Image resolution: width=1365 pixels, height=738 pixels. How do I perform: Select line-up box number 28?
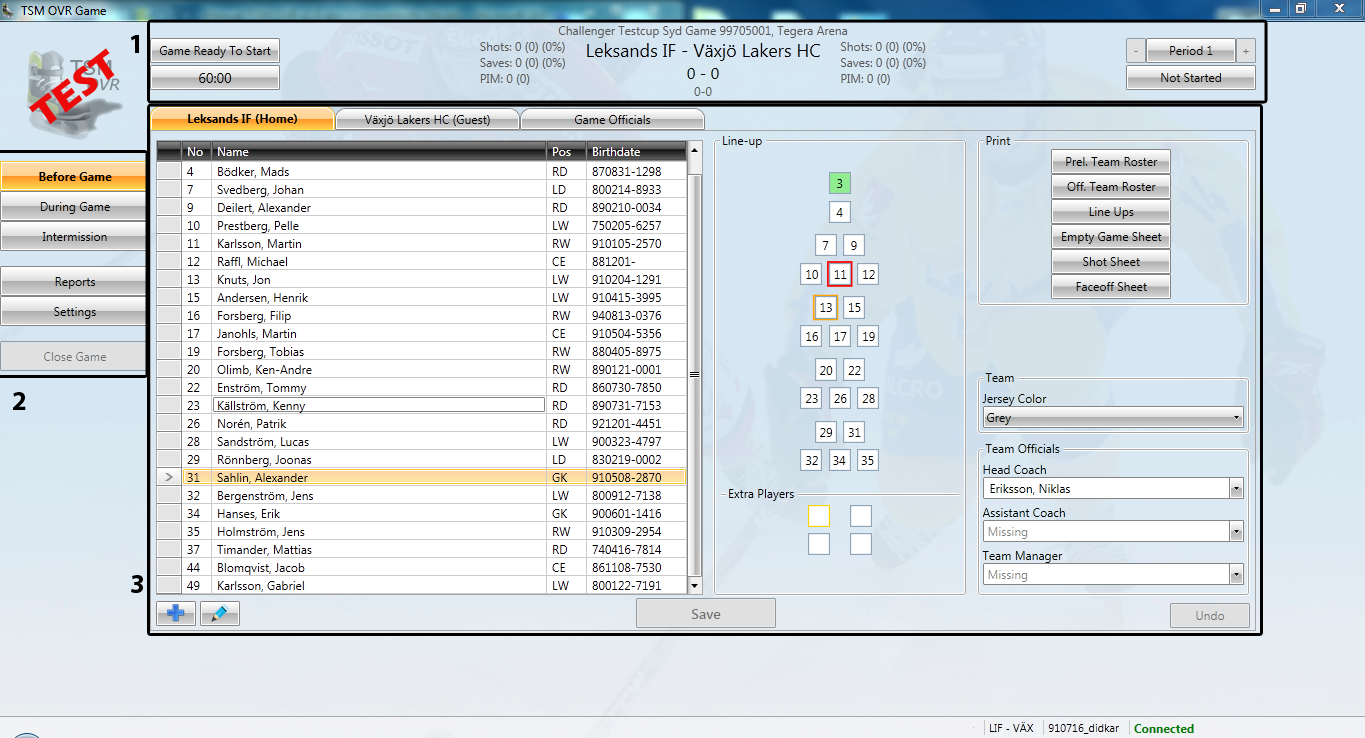tap(868, 398)
